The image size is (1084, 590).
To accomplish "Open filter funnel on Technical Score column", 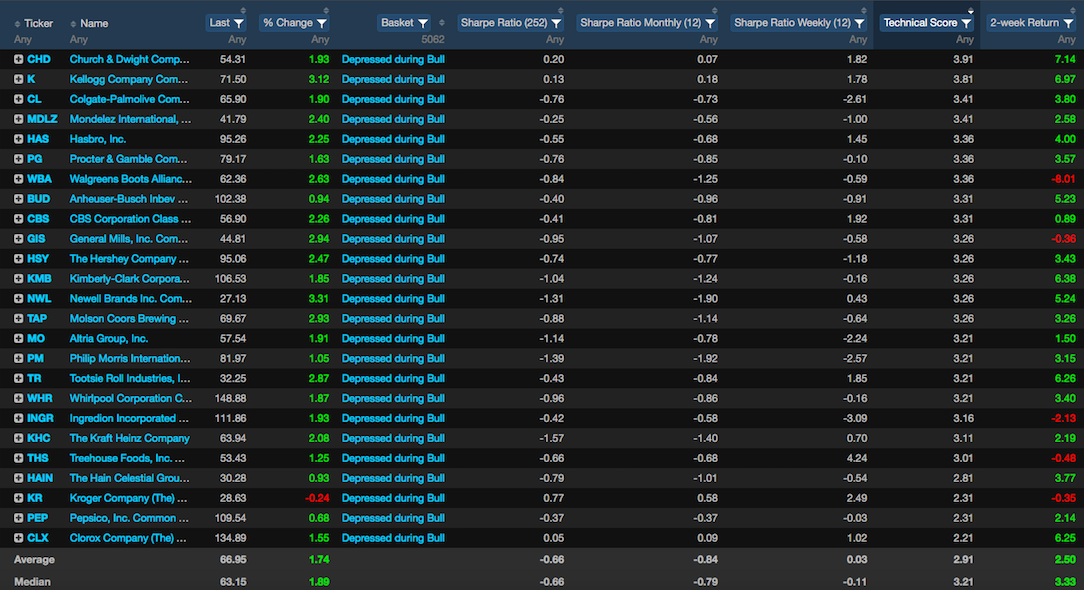I will click(966, 24).
